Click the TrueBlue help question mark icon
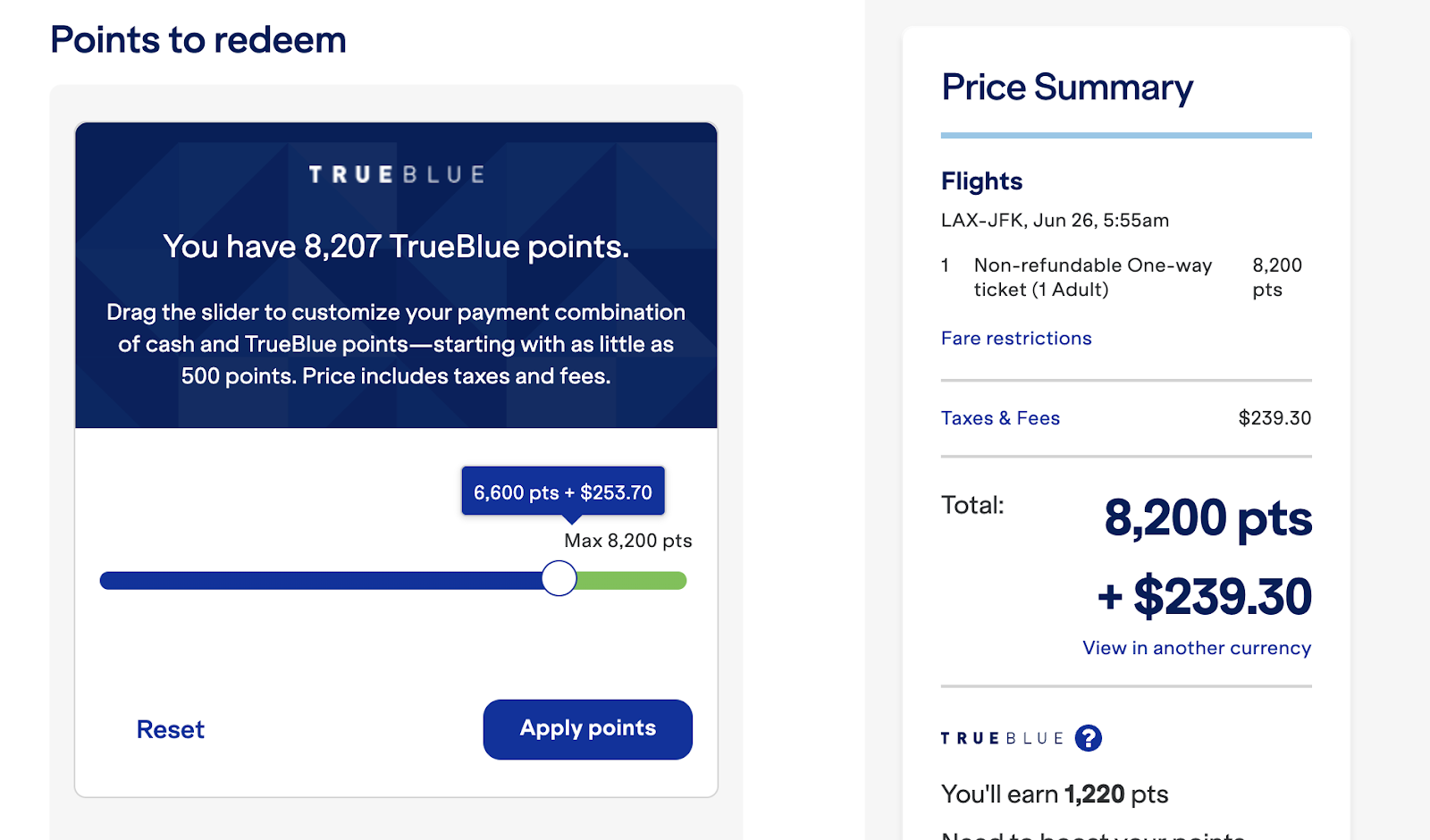This screenshot has height=840, width=1430. click(x=1088, y=738)
